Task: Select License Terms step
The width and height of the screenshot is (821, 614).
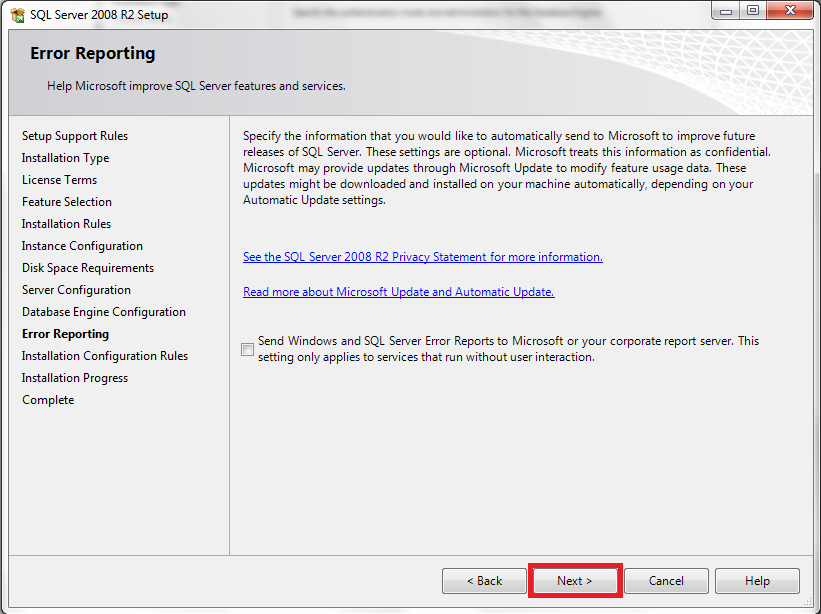Action: pos(60,180)
